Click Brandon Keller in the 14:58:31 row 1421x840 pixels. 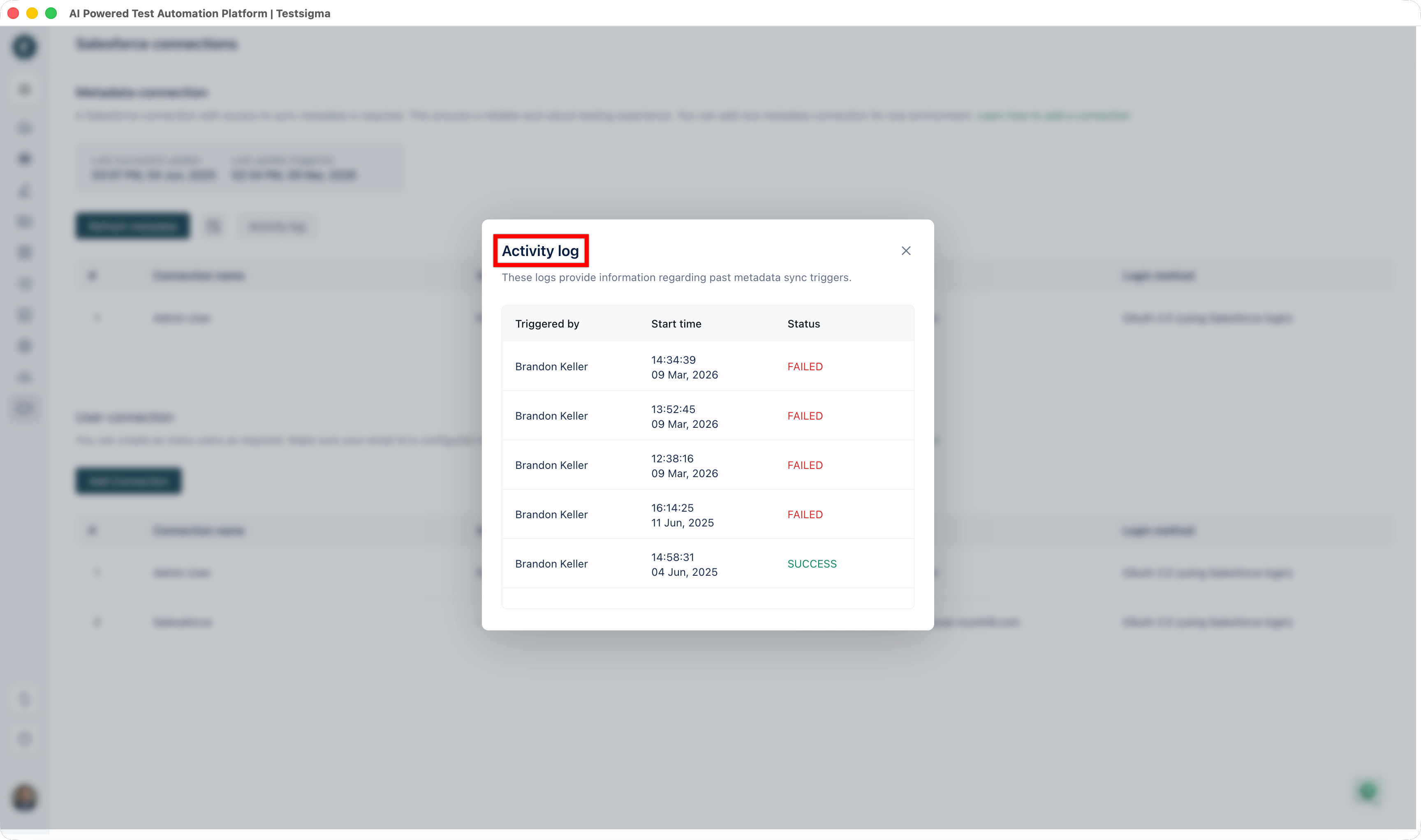click(551, 564)
